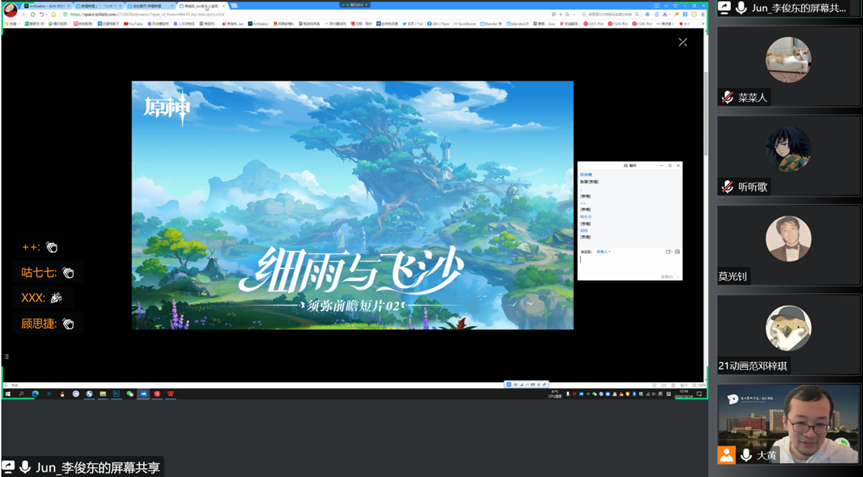Click the microphone icon beside 大黄
This screenshot has height=477, width=863.
[x=746, y=455]
